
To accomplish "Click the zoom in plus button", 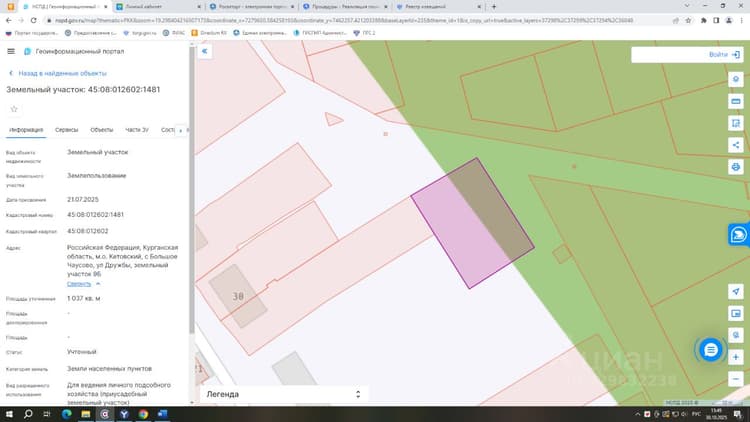I will pos(736,357).
